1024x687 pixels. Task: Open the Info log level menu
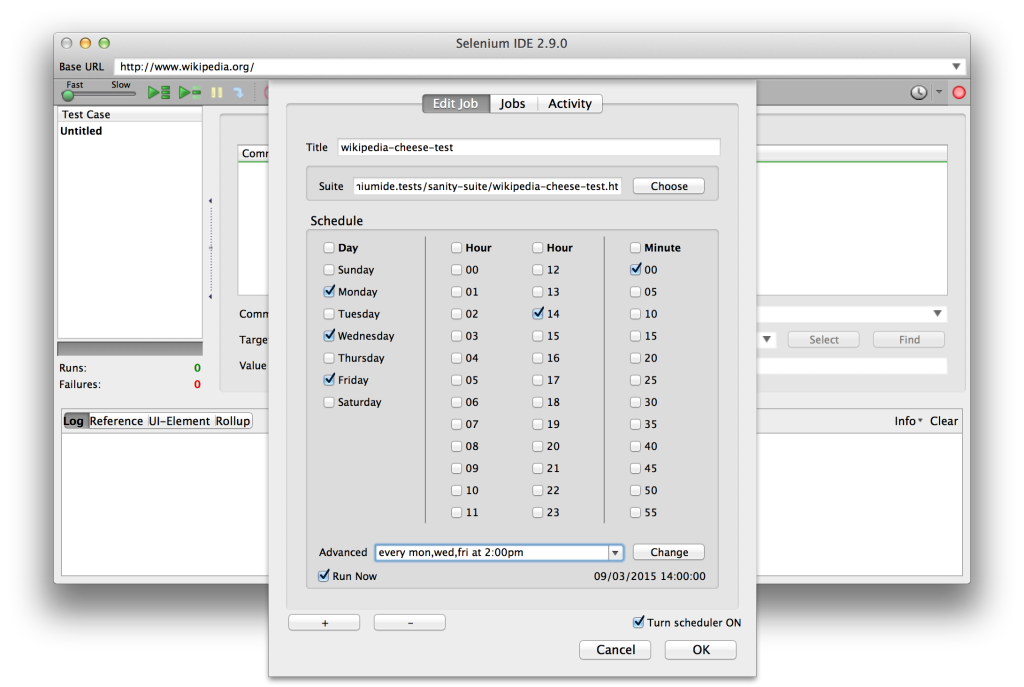(x=908, y=421)
